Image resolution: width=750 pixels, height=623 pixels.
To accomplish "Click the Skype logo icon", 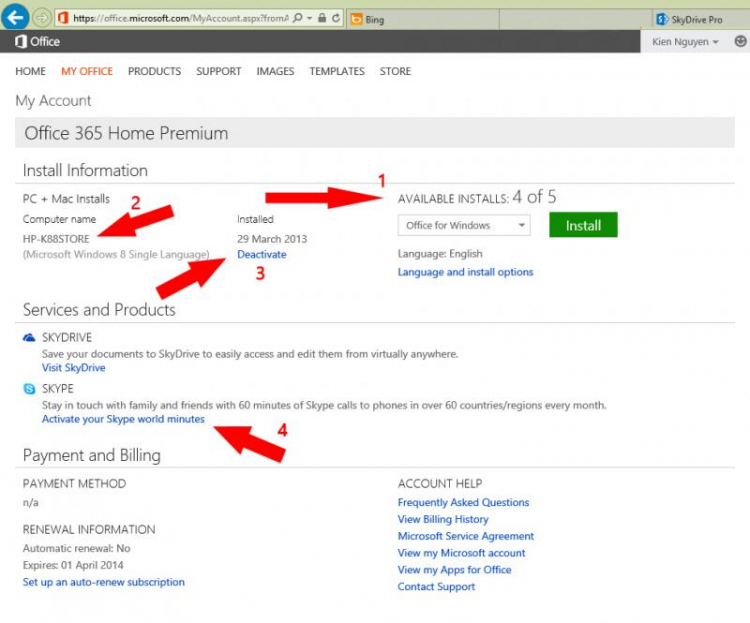I will tap(29, 389).
